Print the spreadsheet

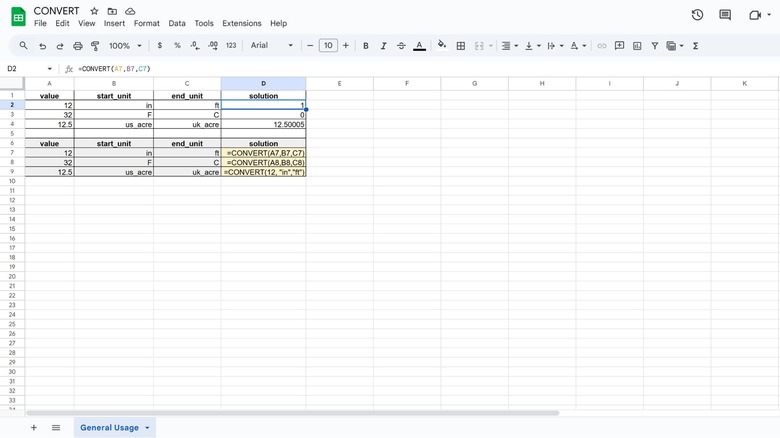[78, 46]
